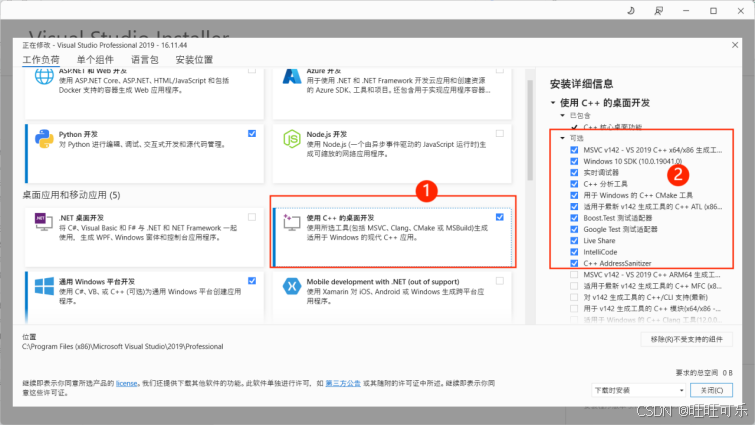Uncheck Live Share component
The height and width of the screenshot is (425, 756).
pyautogui.click(x=574, y=240)
